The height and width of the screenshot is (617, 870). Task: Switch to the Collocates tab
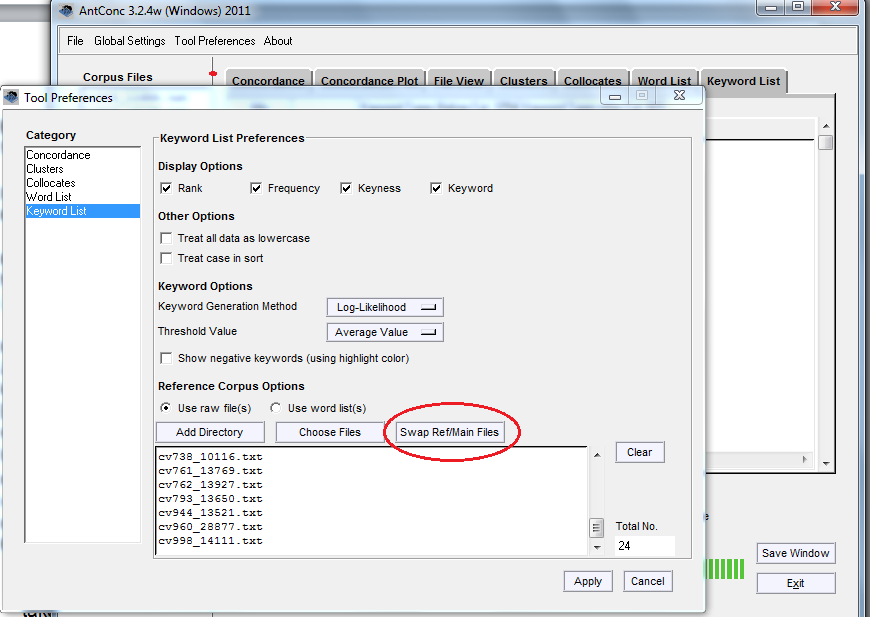point(593,81)
